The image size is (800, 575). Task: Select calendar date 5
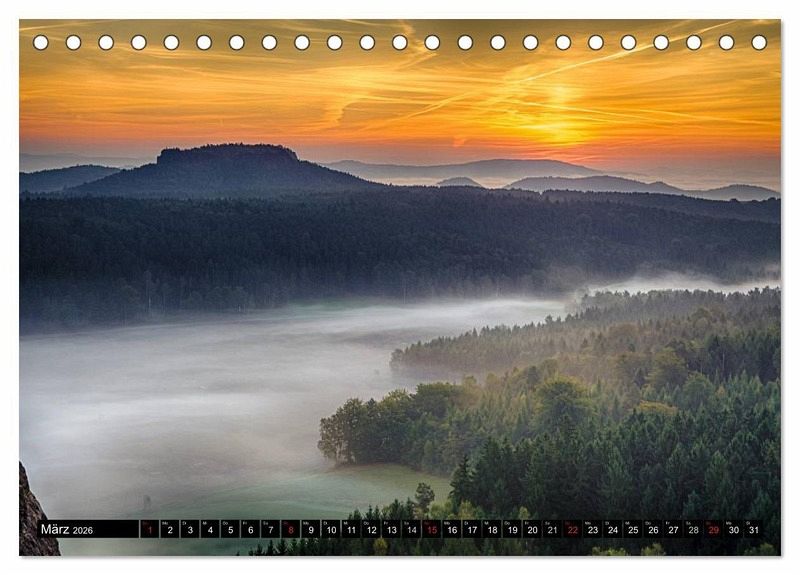point(230,529)
